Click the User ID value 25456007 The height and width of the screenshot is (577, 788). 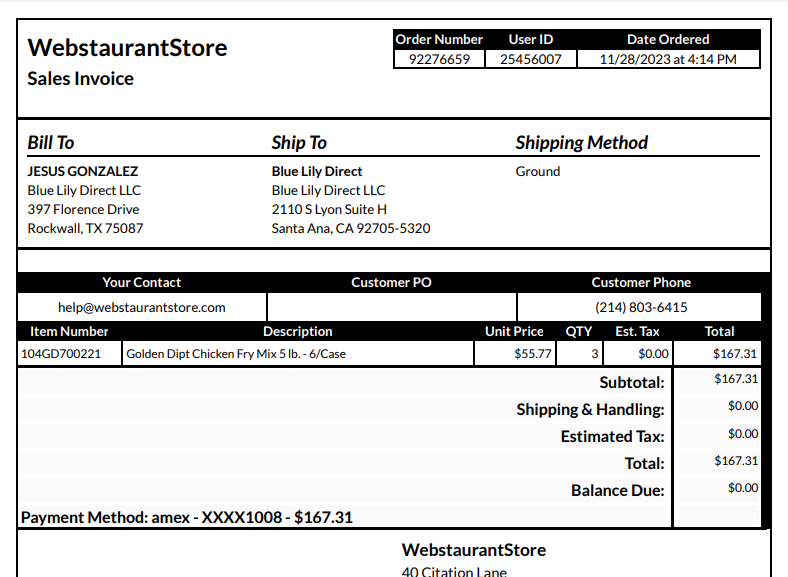[531, 59]
